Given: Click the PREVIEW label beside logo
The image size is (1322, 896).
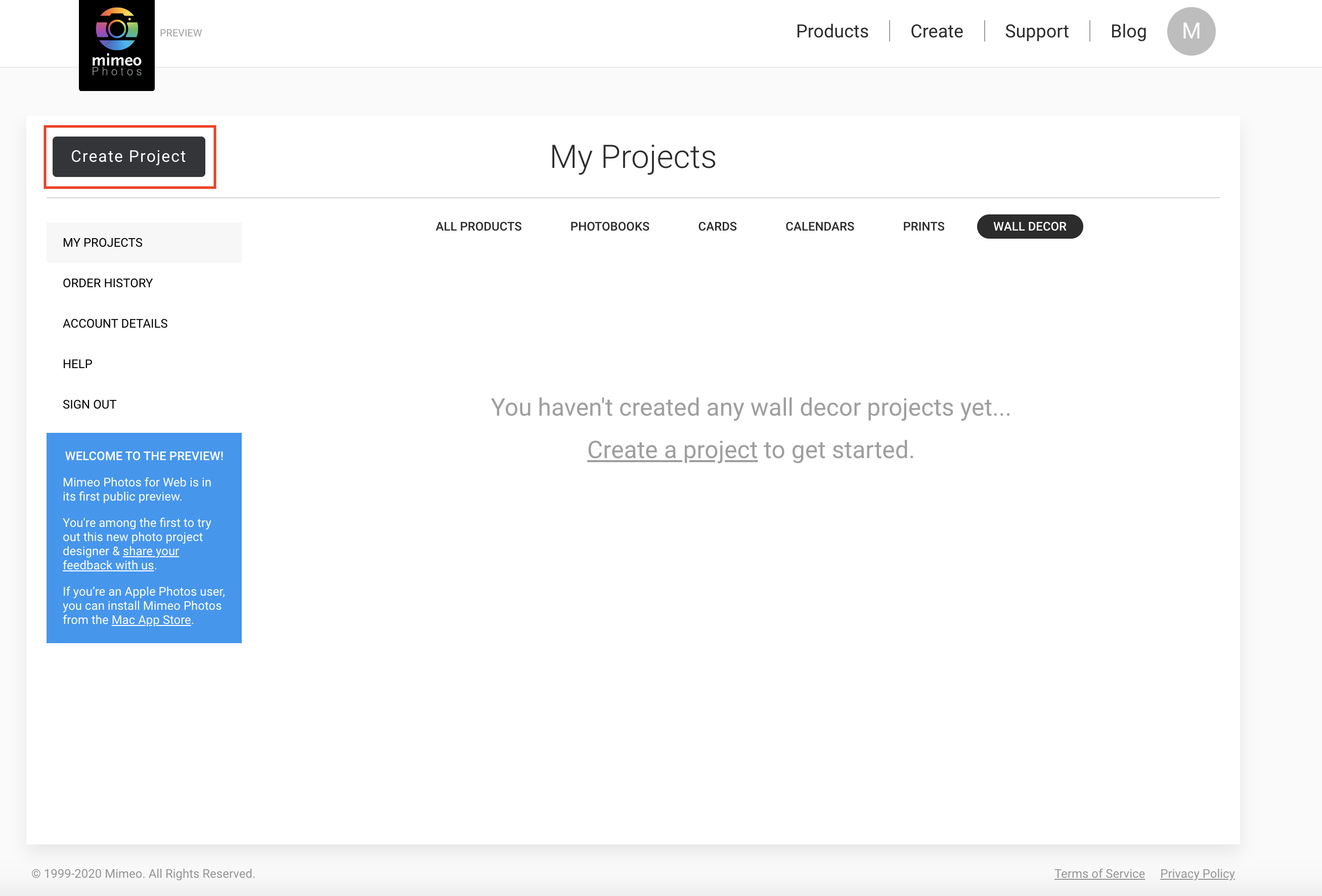Looking at the screenshot, I should pos(181,33).
